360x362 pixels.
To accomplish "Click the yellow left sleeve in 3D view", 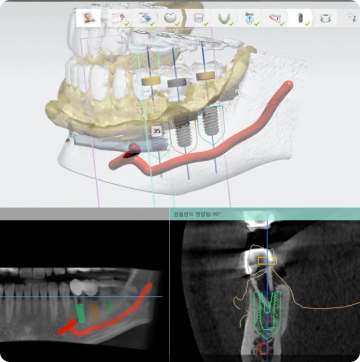I will point(151,81).
